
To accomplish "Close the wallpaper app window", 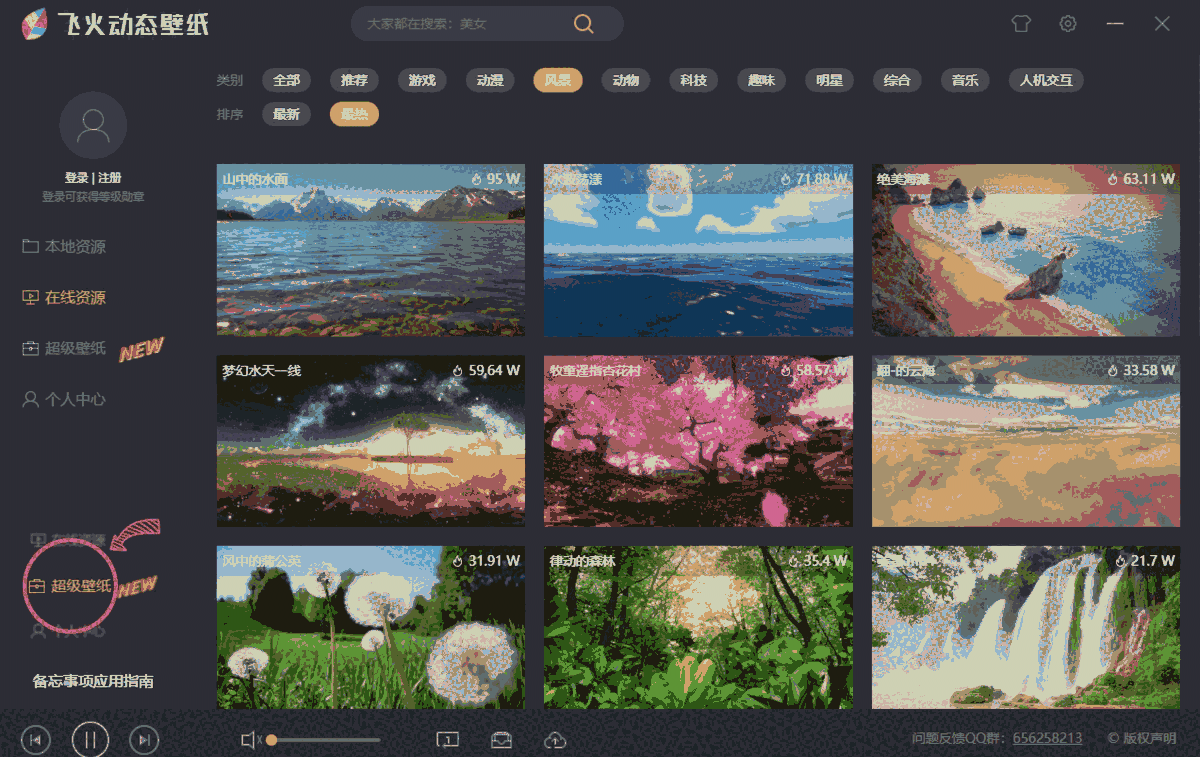I will (x=1162, y=24).
